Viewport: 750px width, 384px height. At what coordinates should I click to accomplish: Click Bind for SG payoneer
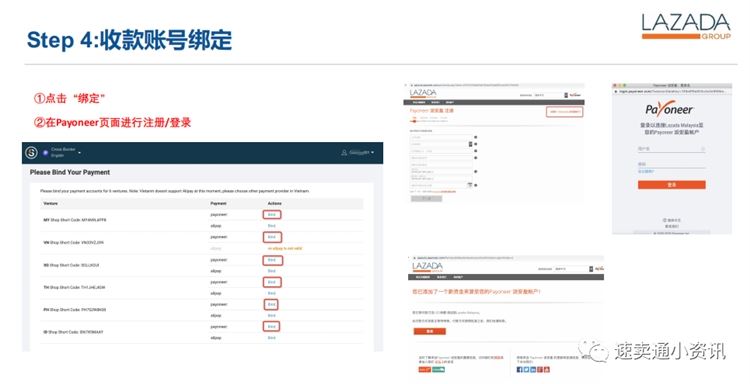click(x=273, y=260)
